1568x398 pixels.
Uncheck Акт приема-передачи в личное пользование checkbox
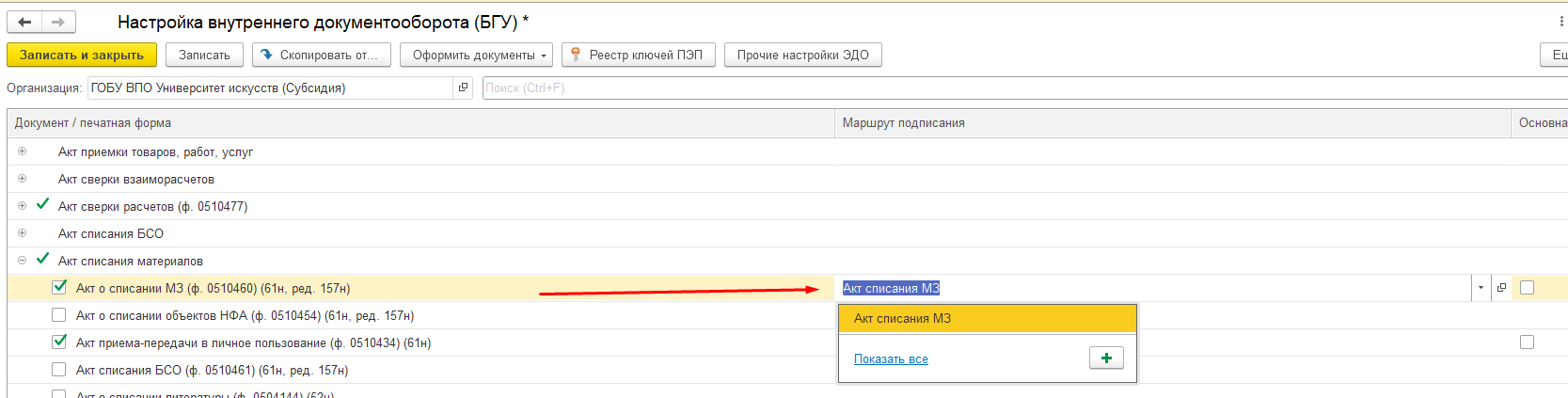(59, 342)
